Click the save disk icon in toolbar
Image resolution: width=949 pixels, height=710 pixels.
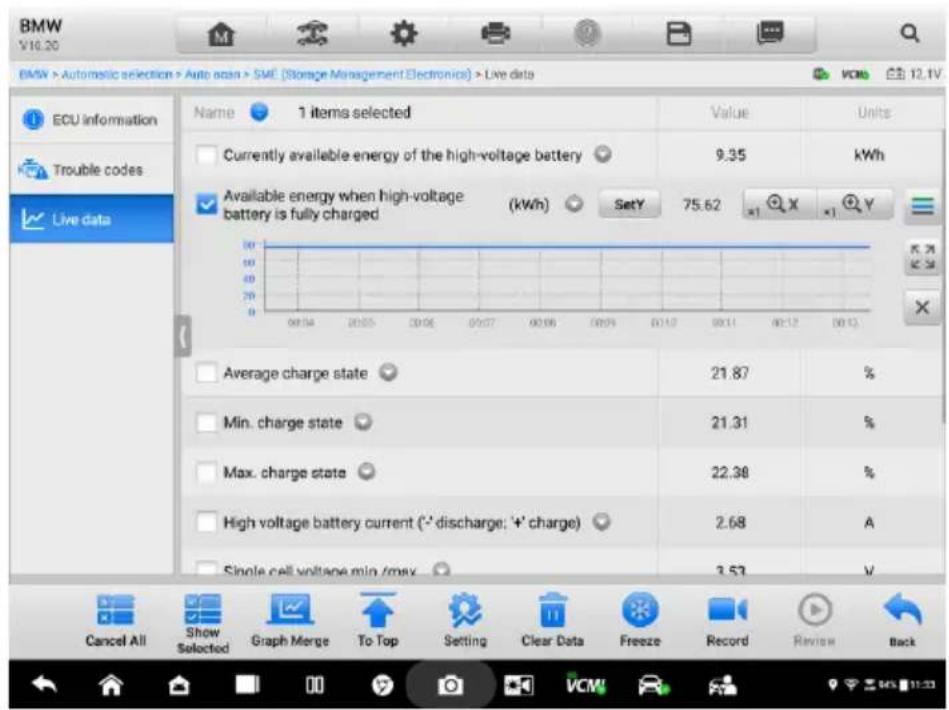point(678,33)
